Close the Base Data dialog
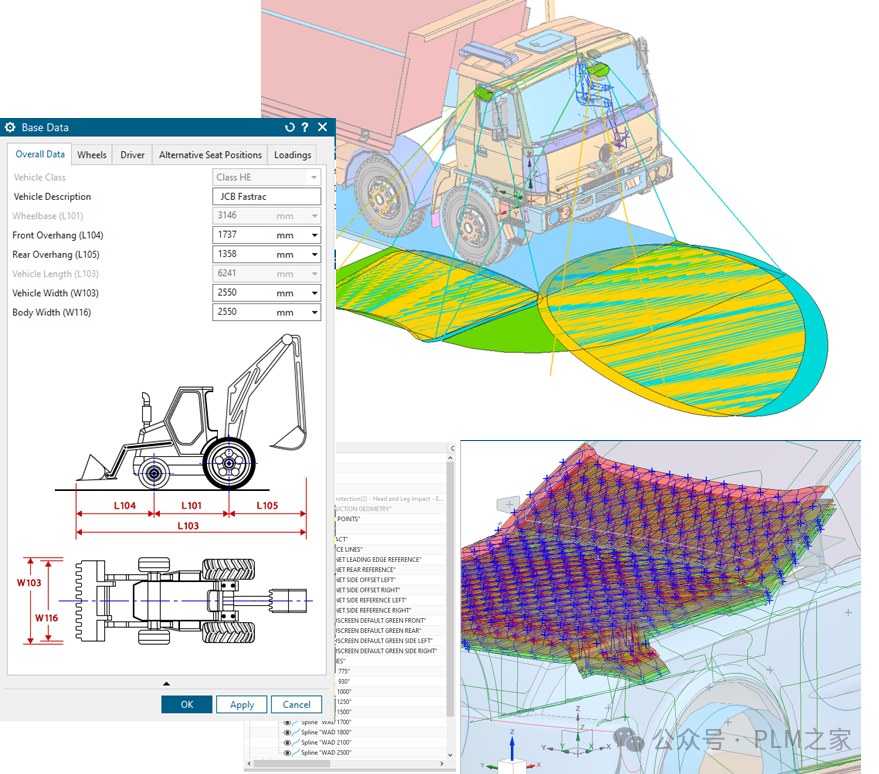 point(322,127)
